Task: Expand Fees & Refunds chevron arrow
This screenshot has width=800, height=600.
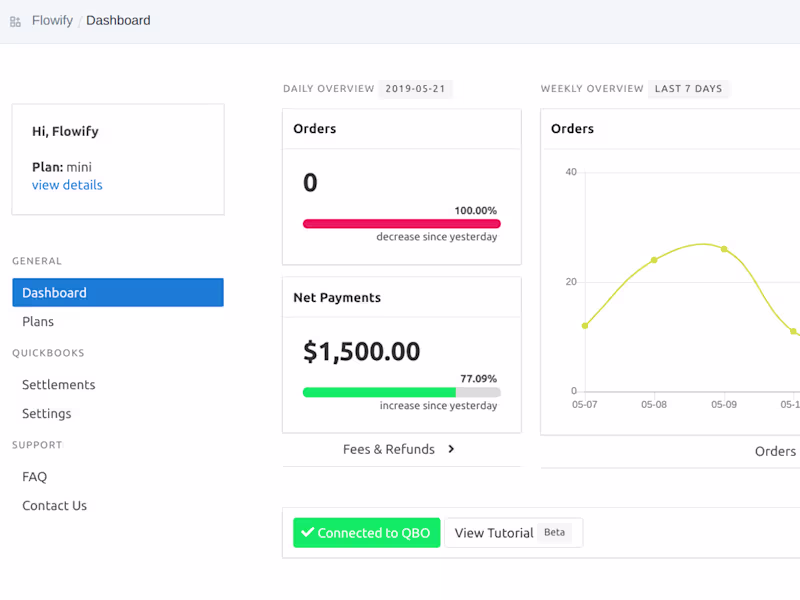Action: [x=451, y=450]
